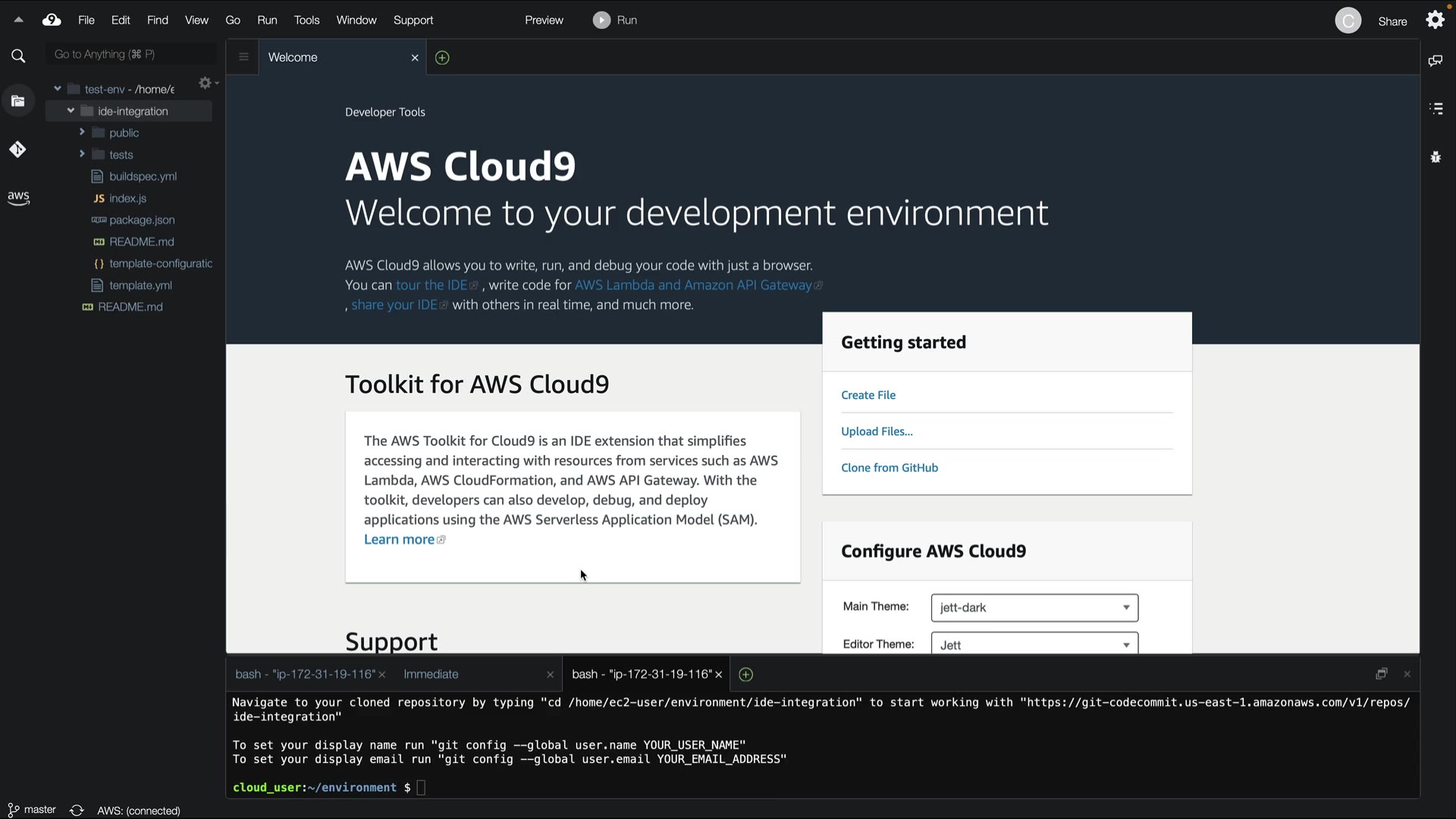Open the Editor Theme dropdown
1456x819 pixels.
1034,645
